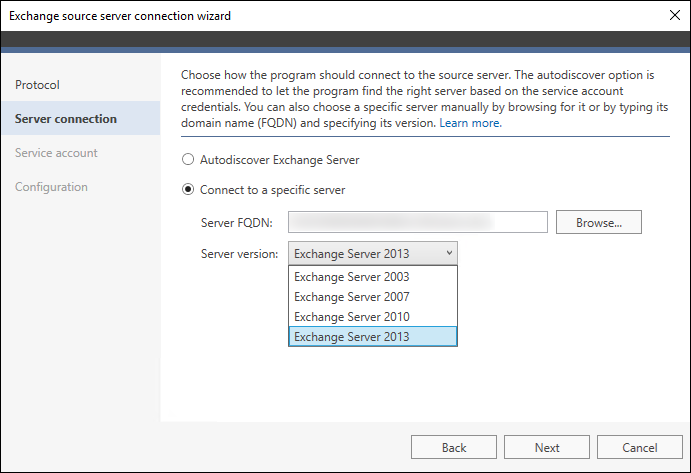The width and height of the screenshot is (691, 473).
Task: Choose Exchange Server 2010 from list
Action: click(373, 317)
